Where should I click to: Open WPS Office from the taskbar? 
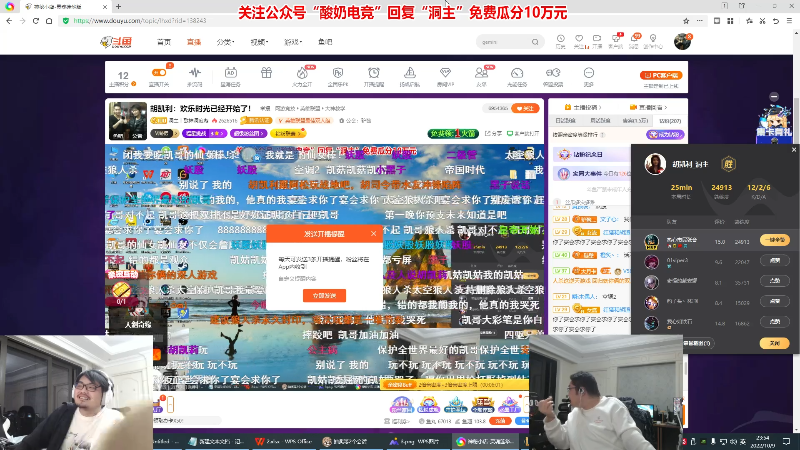point(284,441)
